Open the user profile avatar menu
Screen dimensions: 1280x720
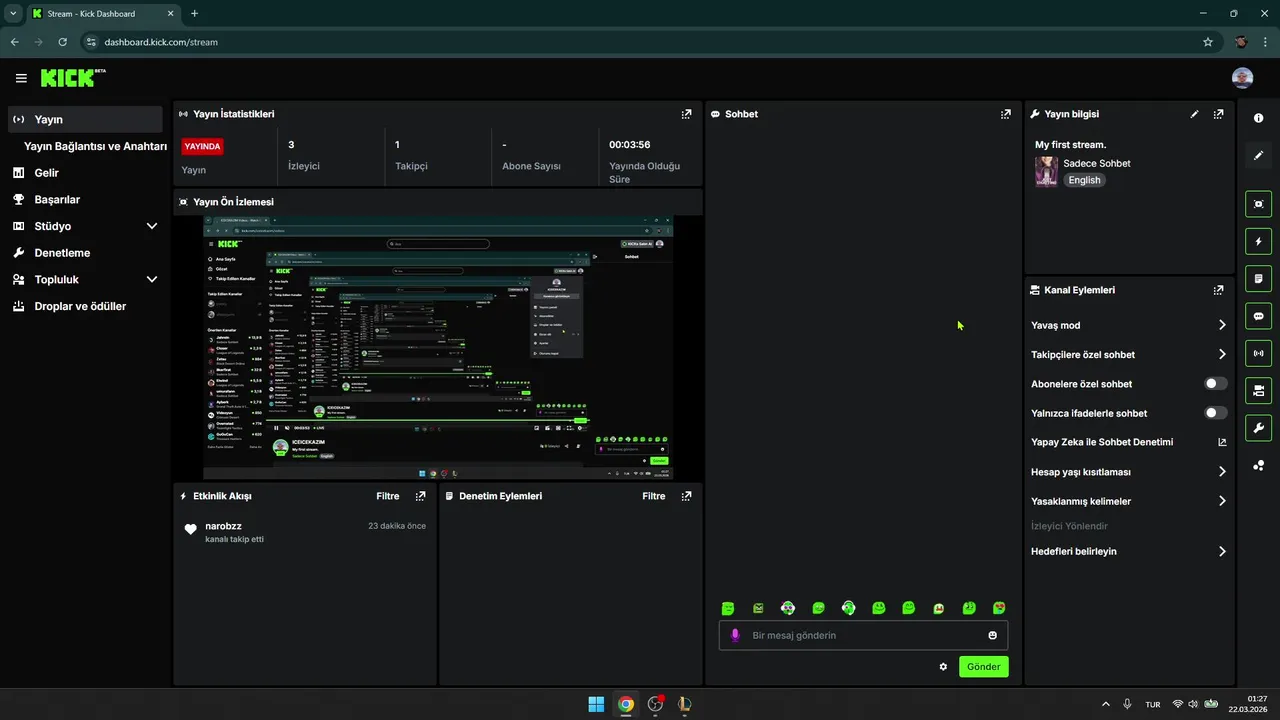1242,78
